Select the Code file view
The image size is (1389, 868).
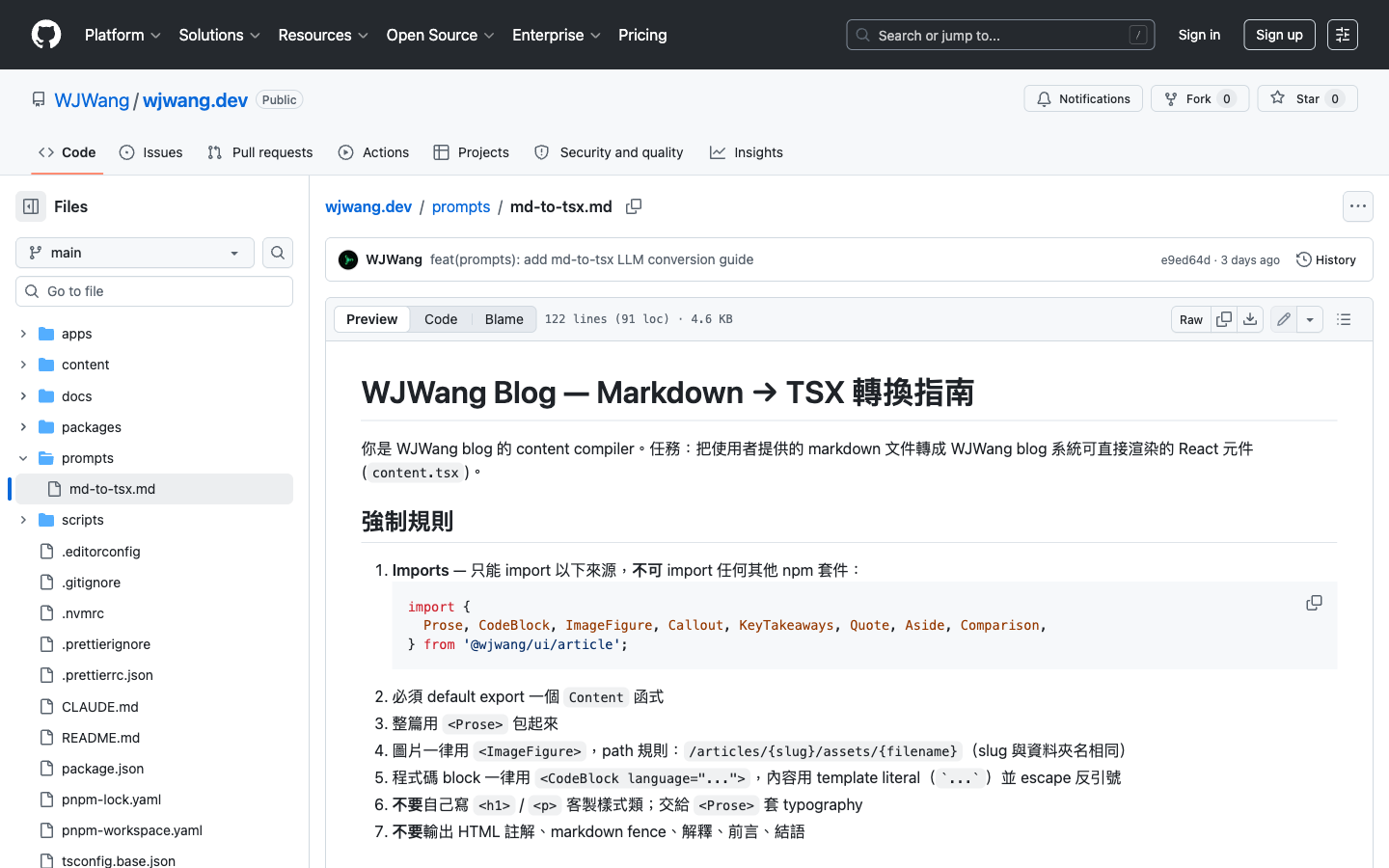click(x=441, y=319)
